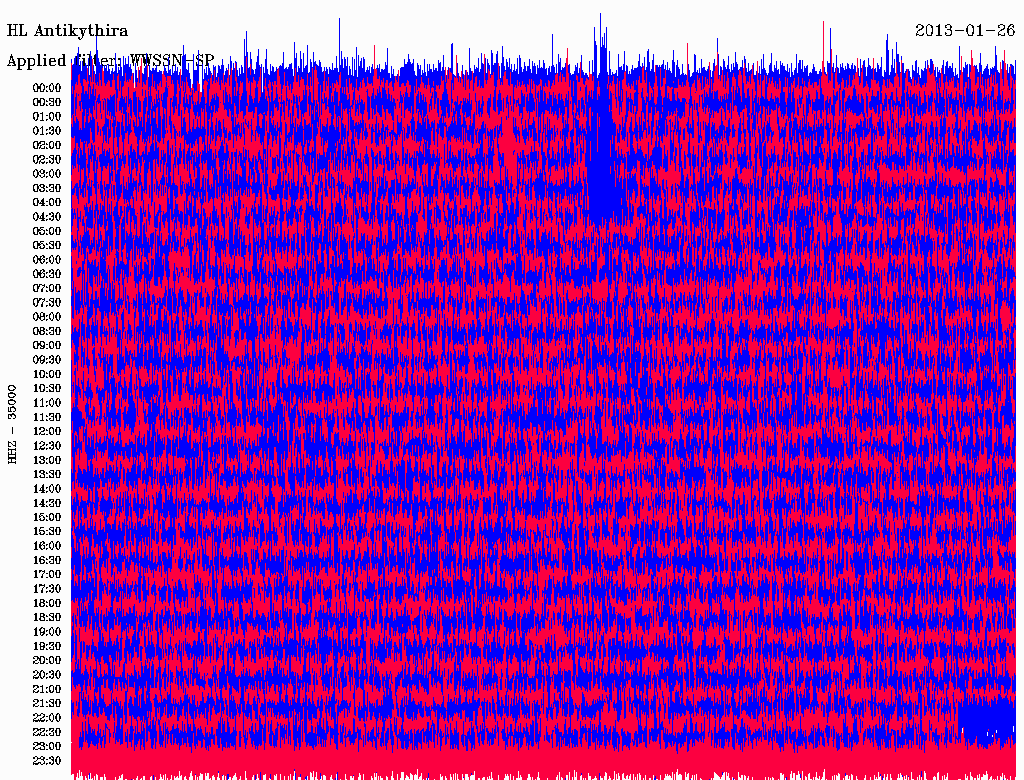Click the 05:00 time label
The width and height of the screenshot is (1024, 780).
point(47,231)
